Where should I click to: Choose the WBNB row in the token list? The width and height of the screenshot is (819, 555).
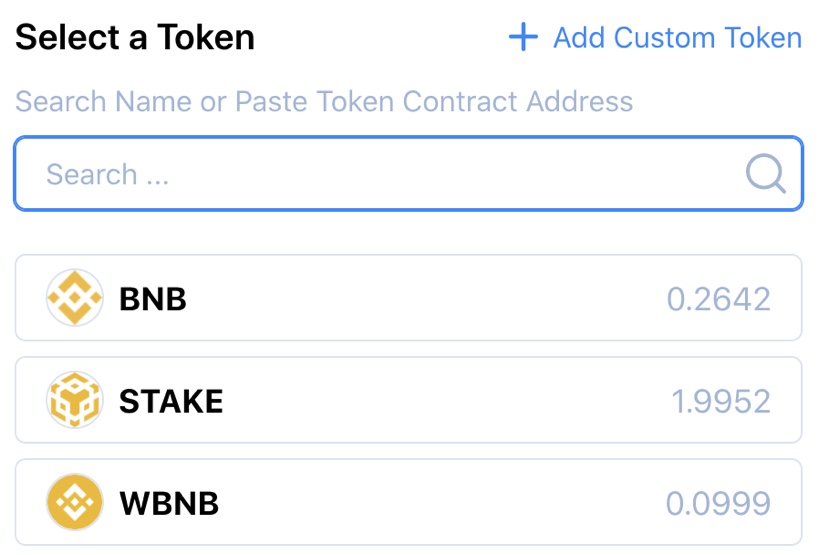click(x=408, y=502)
